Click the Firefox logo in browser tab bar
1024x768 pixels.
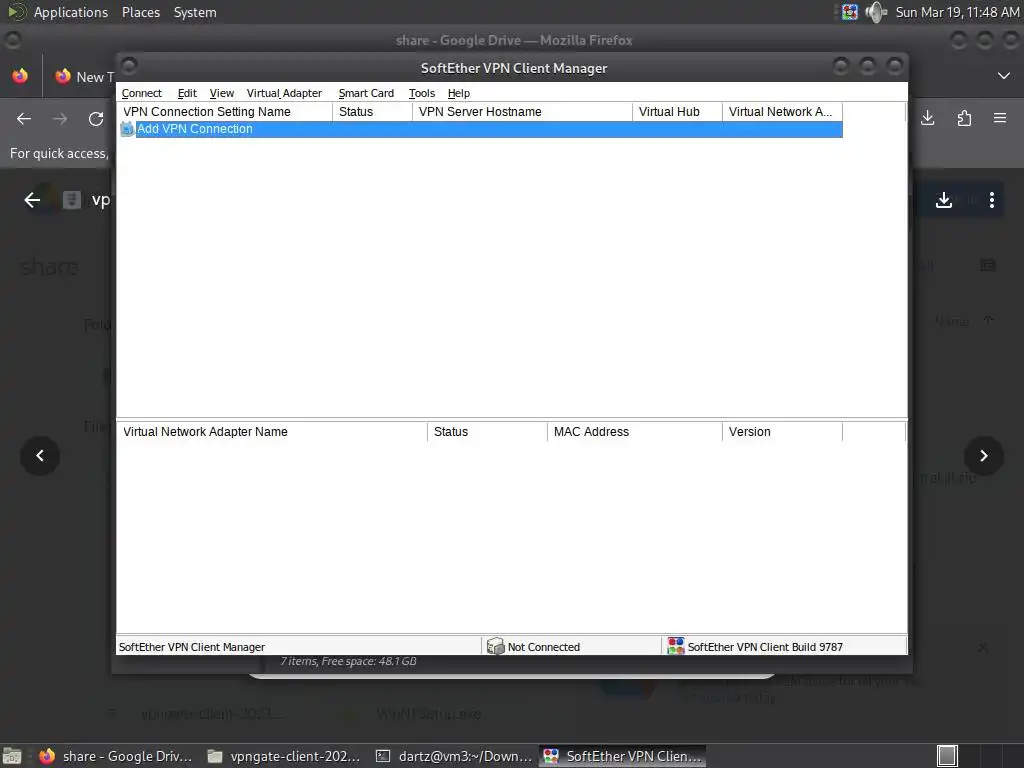pos(20,76)
